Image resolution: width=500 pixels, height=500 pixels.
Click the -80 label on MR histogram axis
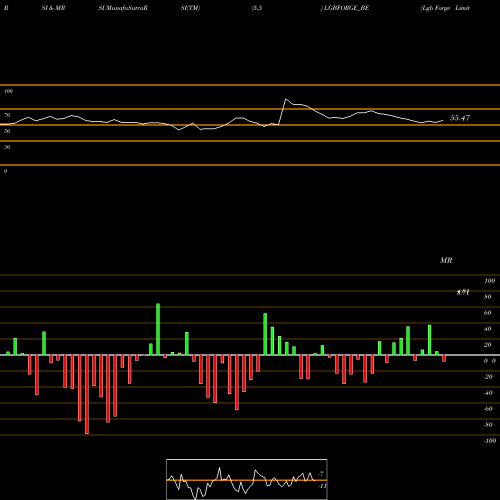click(x=488, y=425)
